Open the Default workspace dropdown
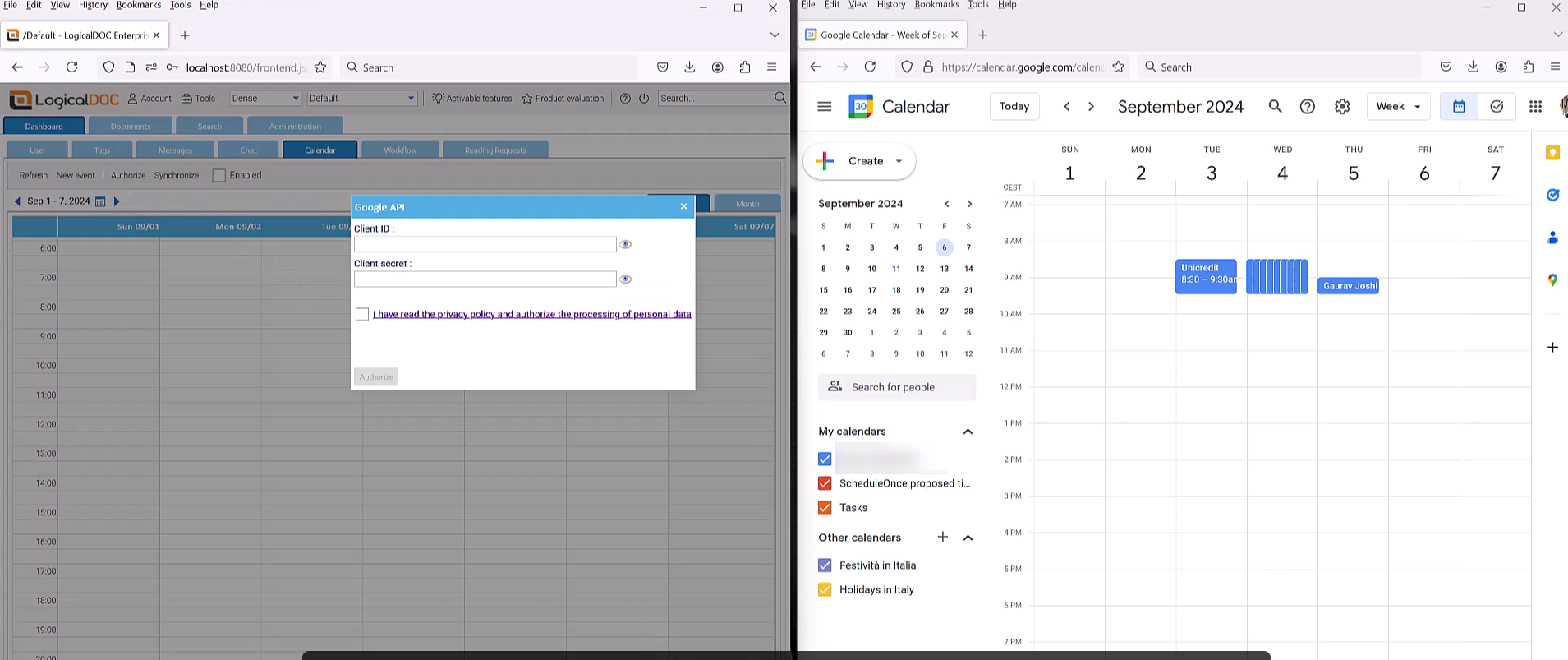The height and width of the screenshot is (660, 1568). 362,98
